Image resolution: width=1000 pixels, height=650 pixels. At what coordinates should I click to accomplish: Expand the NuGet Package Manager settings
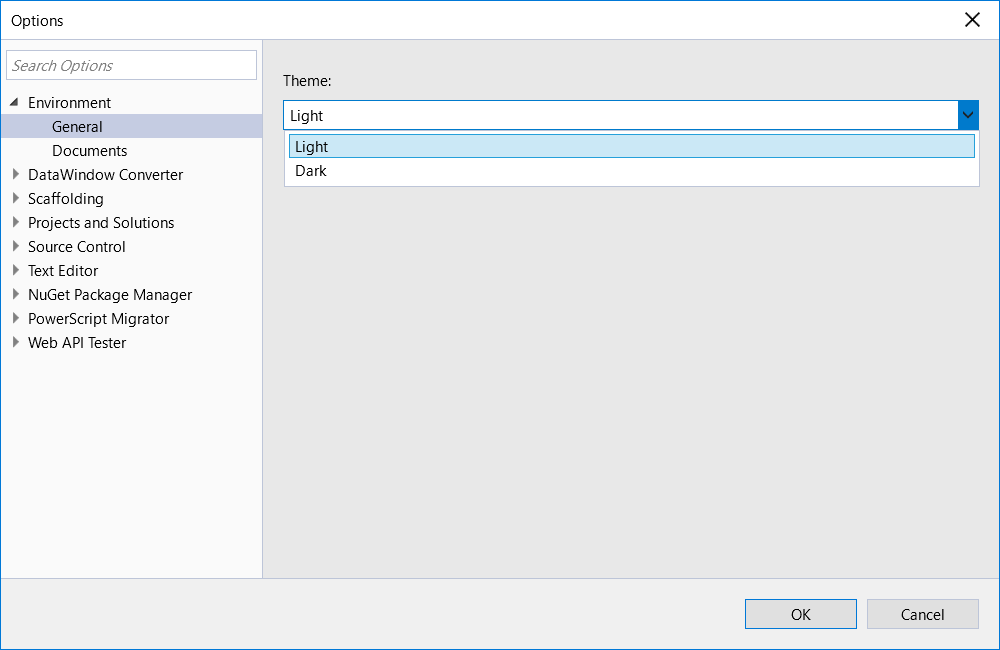pos(15,294)
